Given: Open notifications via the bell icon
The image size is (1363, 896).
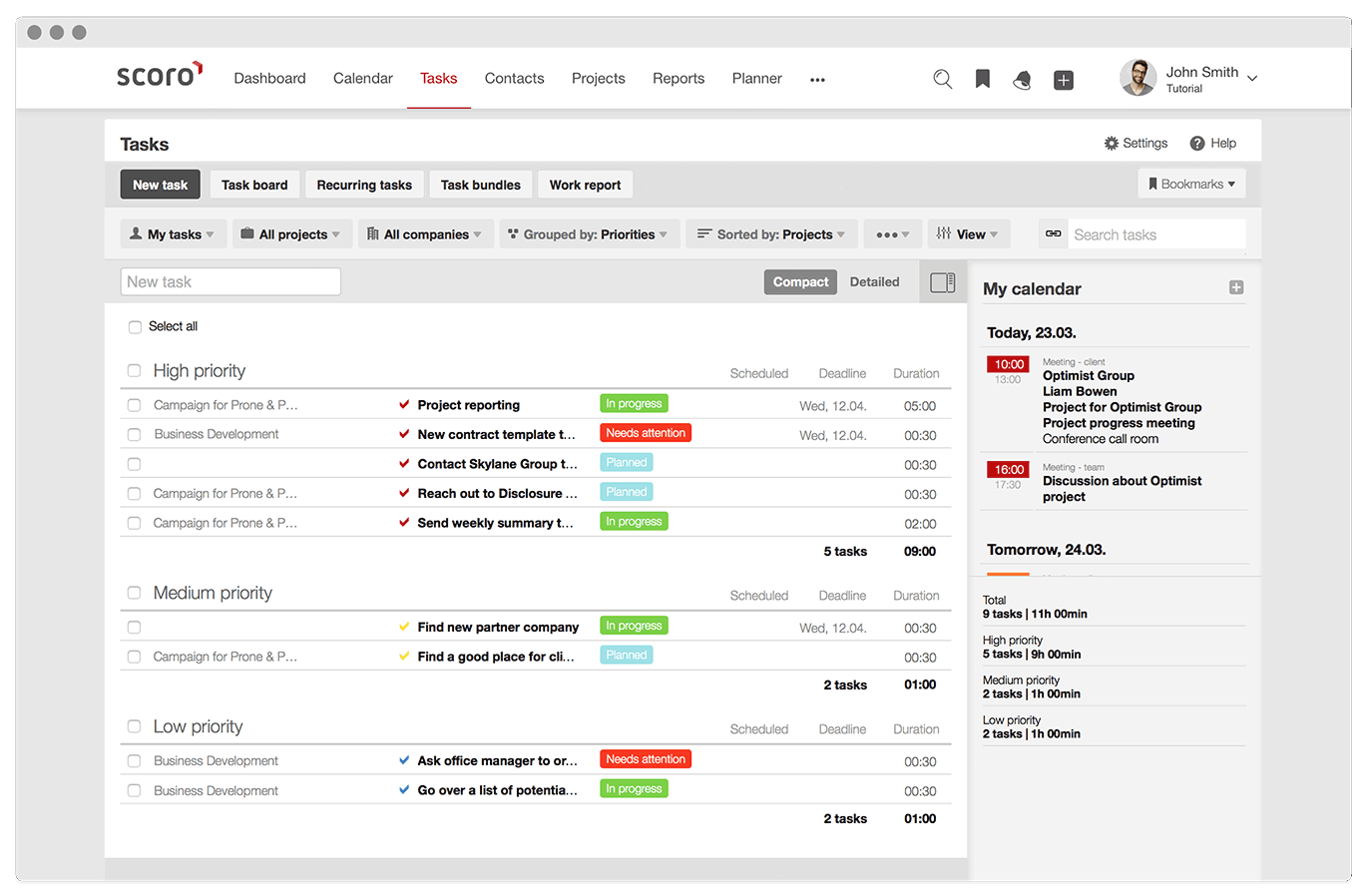Looking at the screenshot, I should pyautogui.click(x=1022, y=79).
